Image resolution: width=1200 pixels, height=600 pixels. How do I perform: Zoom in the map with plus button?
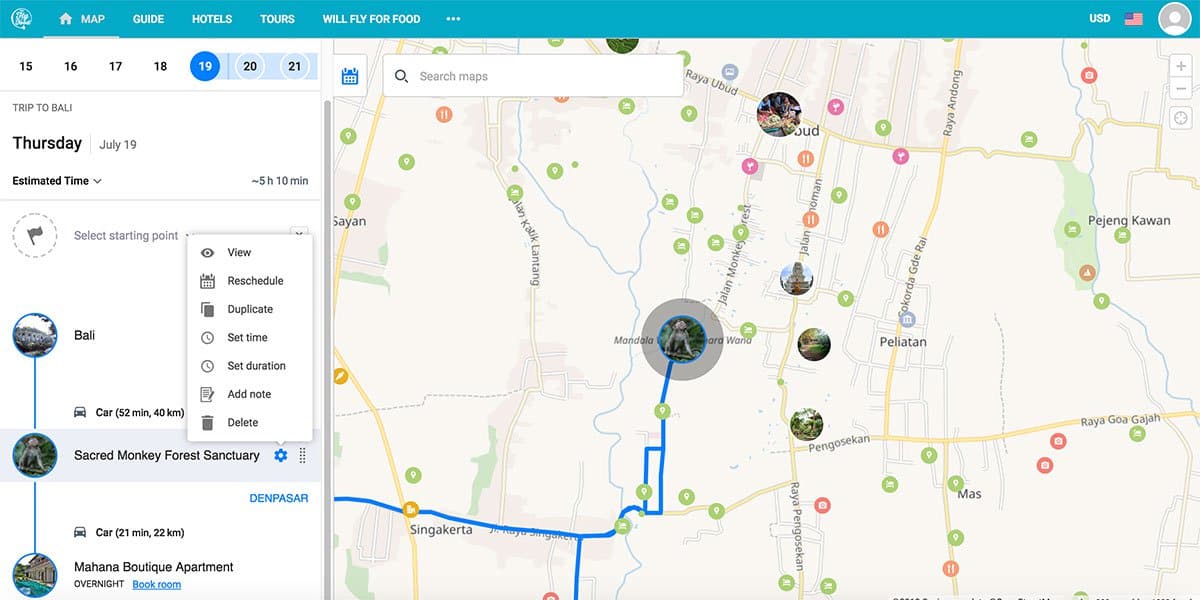click(1181, 66)
